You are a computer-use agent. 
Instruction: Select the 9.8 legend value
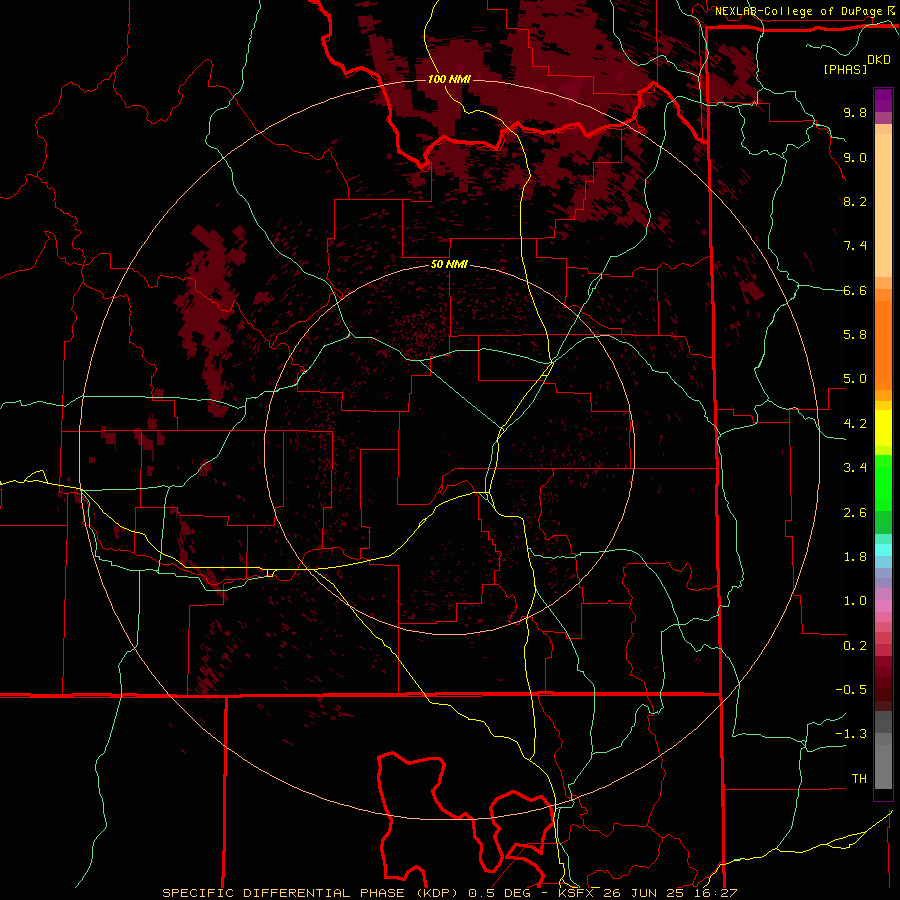(855, 112)
